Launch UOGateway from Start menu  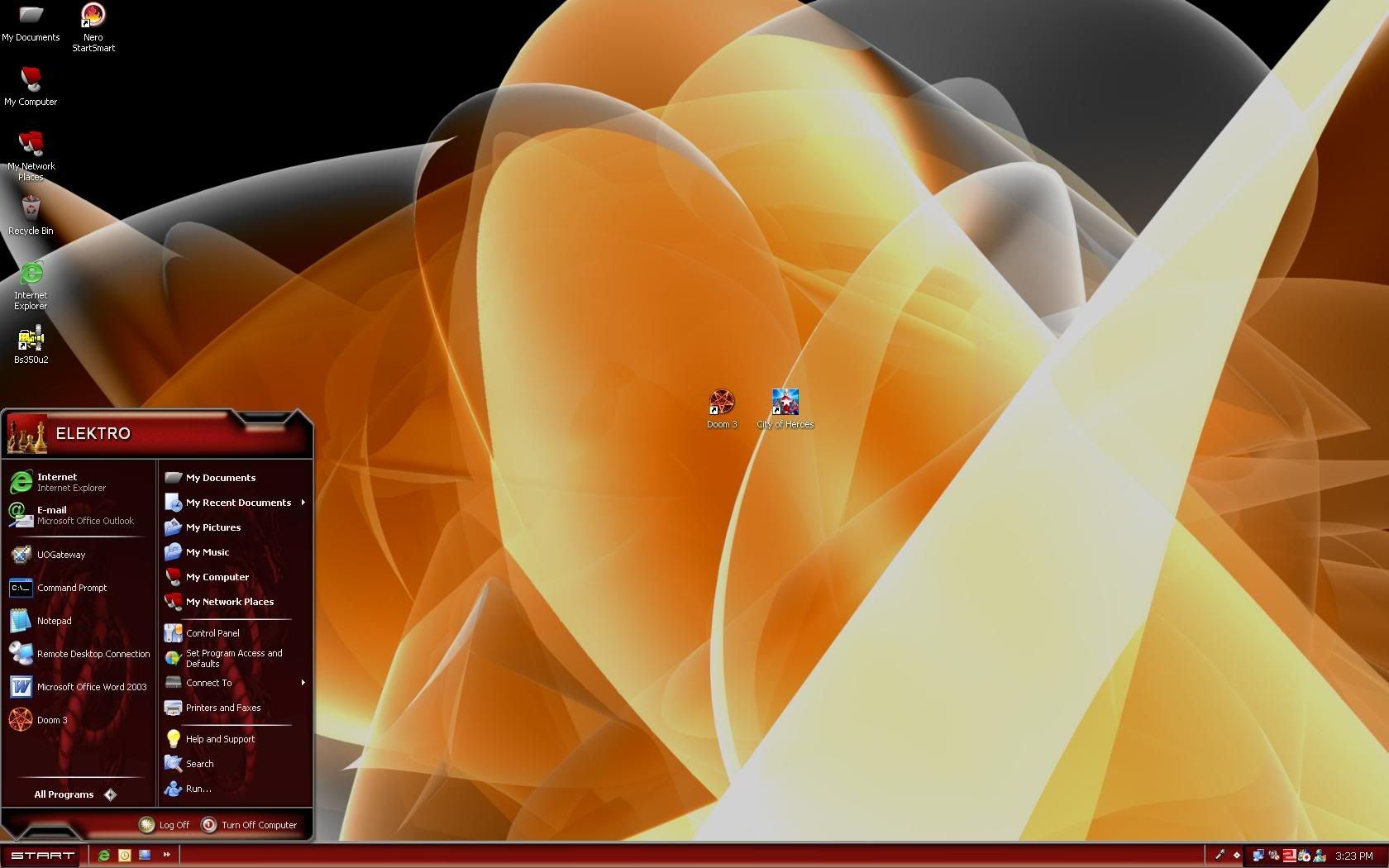click(79, 555)
